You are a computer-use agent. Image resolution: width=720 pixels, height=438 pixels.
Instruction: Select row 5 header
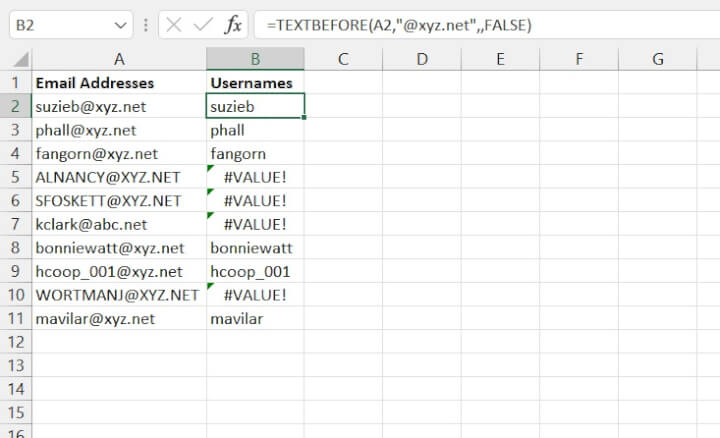[16, 177]
